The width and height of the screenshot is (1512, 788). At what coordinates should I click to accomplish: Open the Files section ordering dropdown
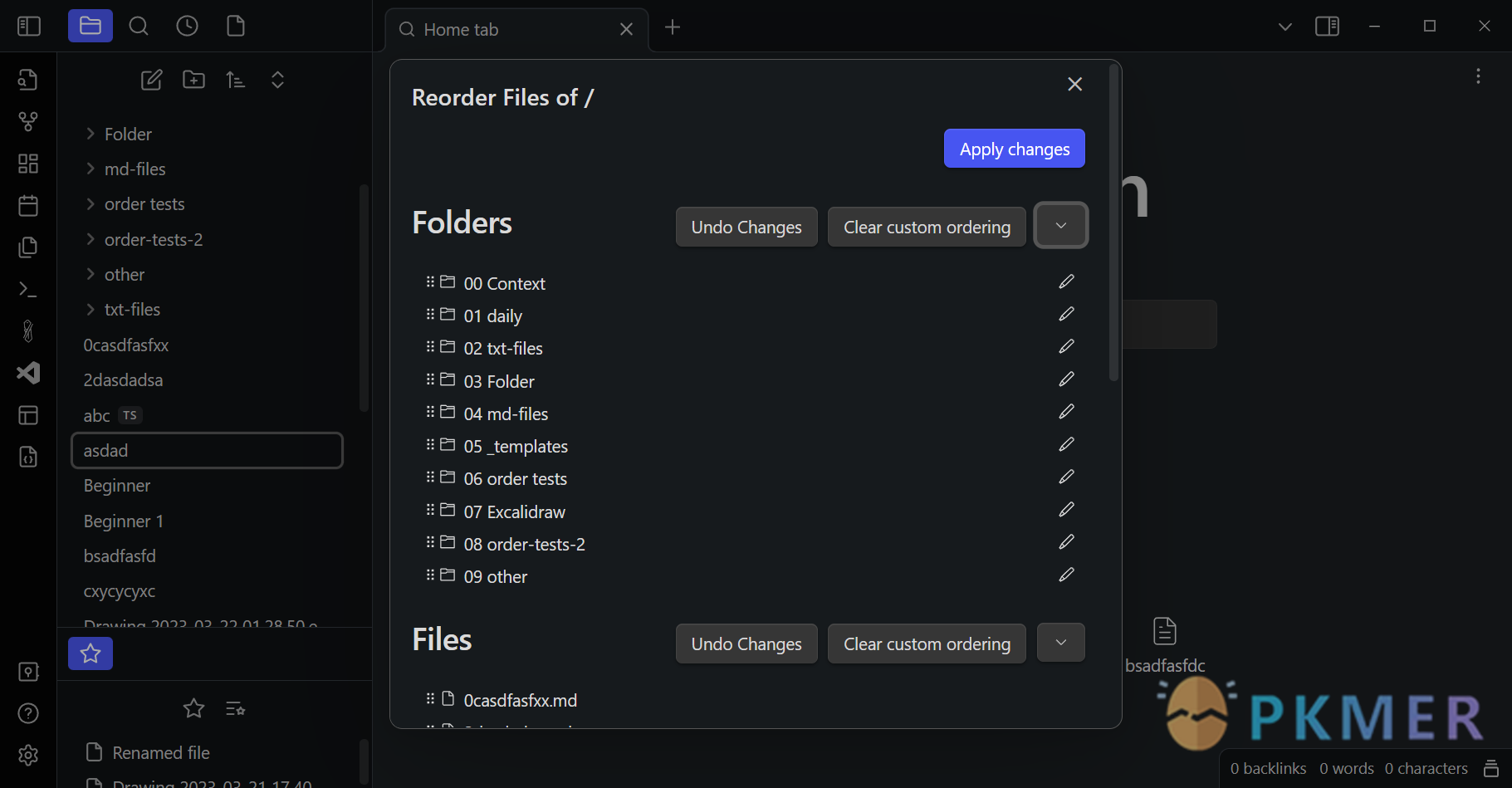click(x=1060, y=642)
